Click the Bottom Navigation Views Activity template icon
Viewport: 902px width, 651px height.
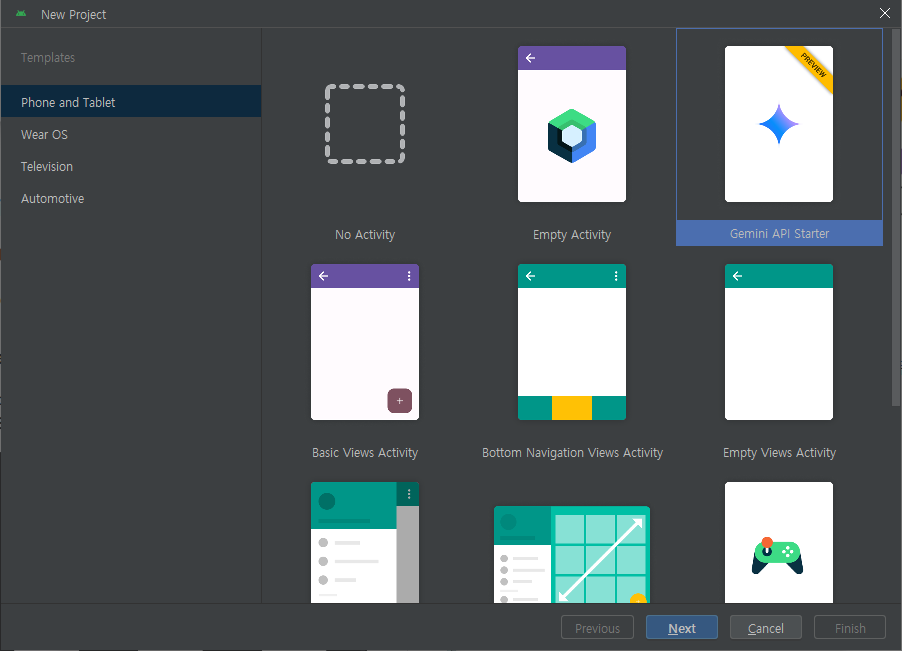(571, 342)
